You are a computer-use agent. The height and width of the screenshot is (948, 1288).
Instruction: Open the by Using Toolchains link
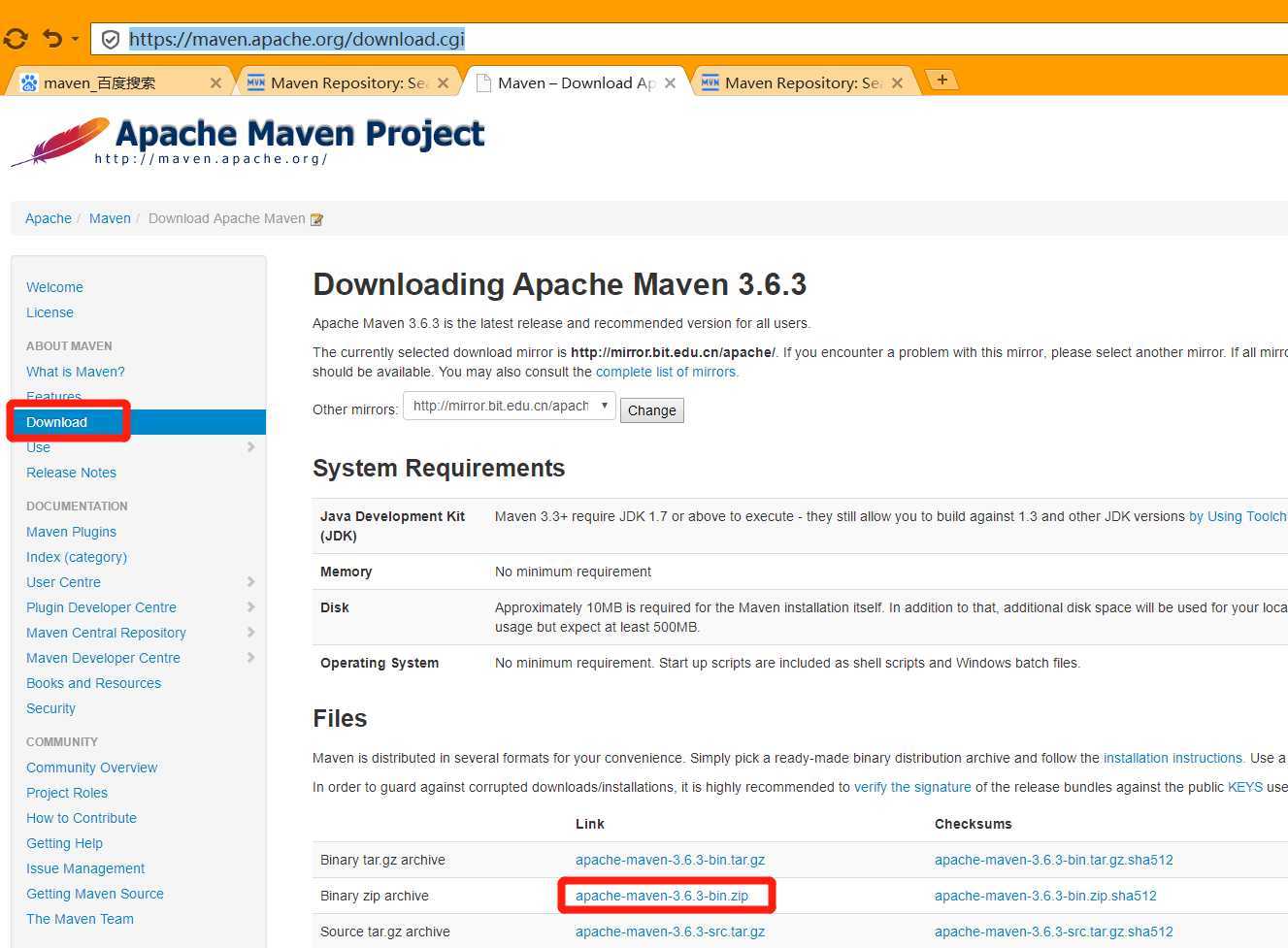tap(1238, 516)
